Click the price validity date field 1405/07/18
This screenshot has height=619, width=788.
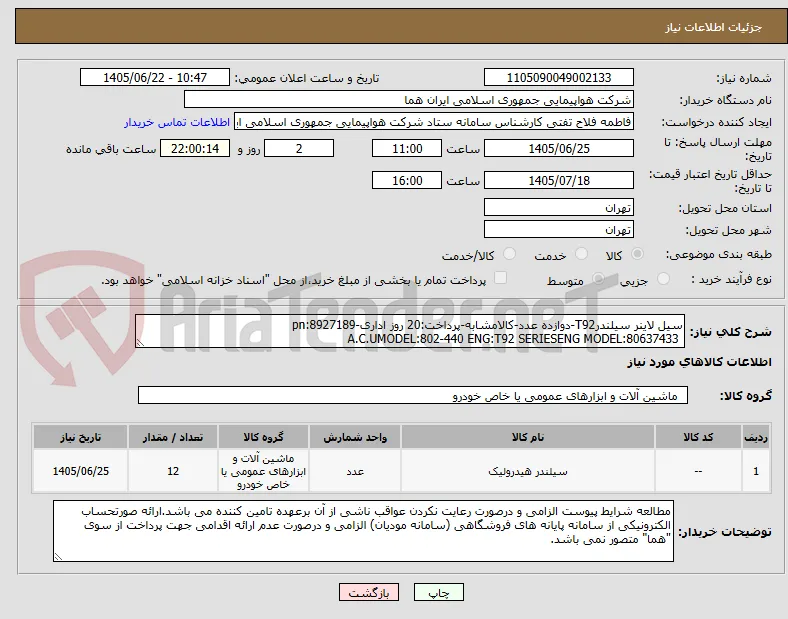(558, 180)
